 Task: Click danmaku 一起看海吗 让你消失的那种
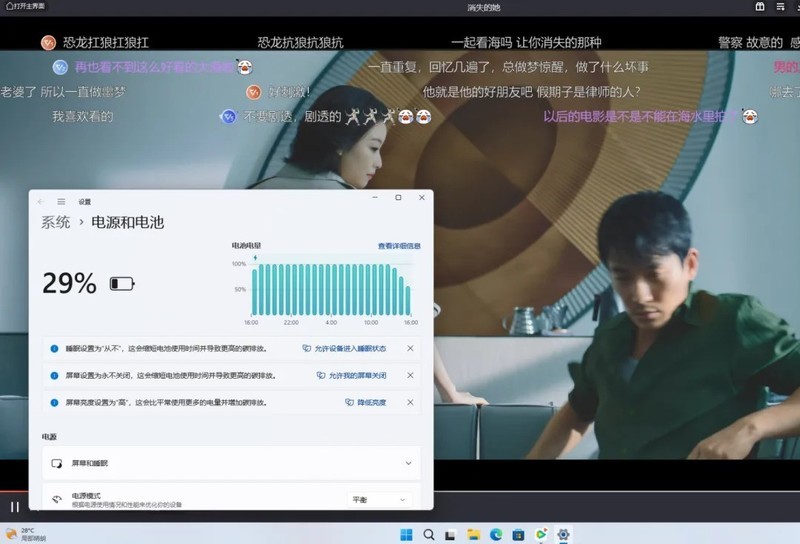click(526, 42)
